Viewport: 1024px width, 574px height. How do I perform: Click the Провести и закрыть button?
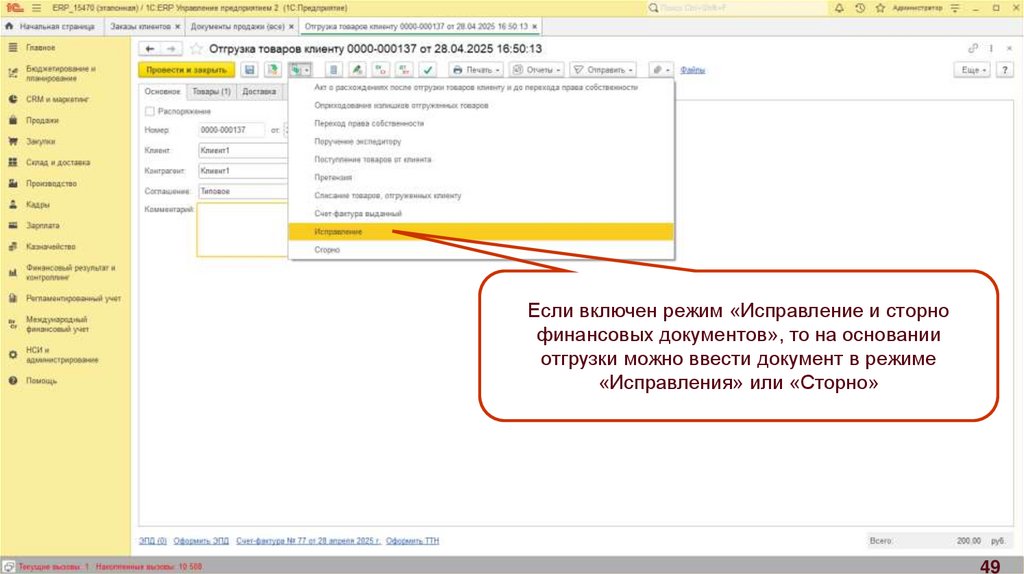point(186,69)
